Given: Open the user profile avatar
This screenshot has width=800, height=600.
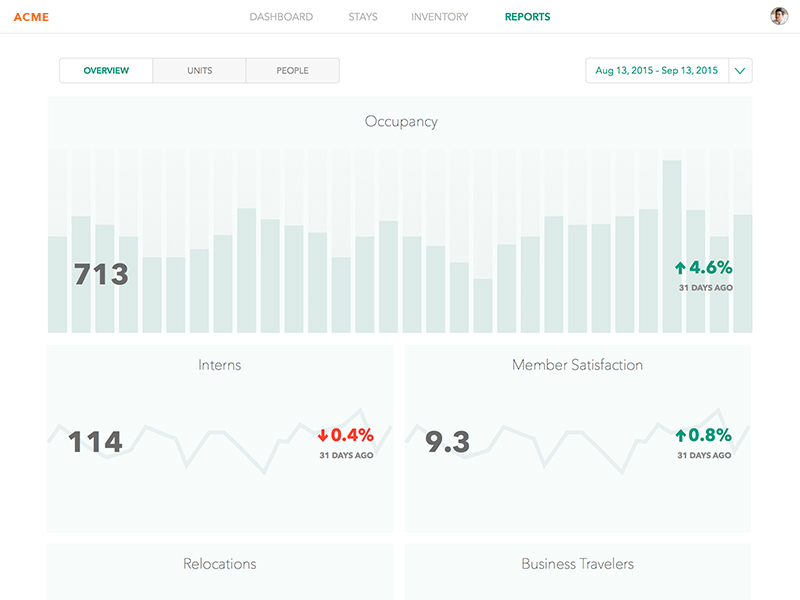Looking at the screenshot, I should (779, 16).
